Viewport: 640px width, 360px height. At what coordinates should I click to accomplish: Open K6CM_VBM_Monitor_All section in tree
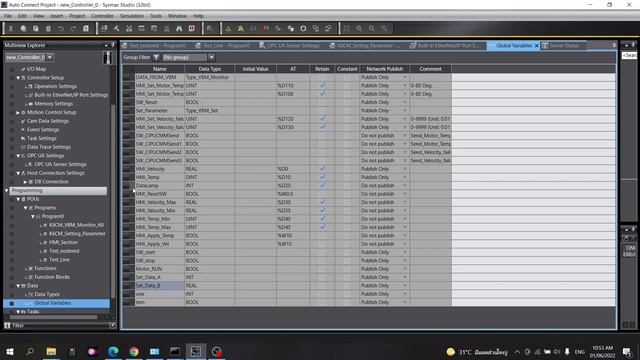pos(76,225)
